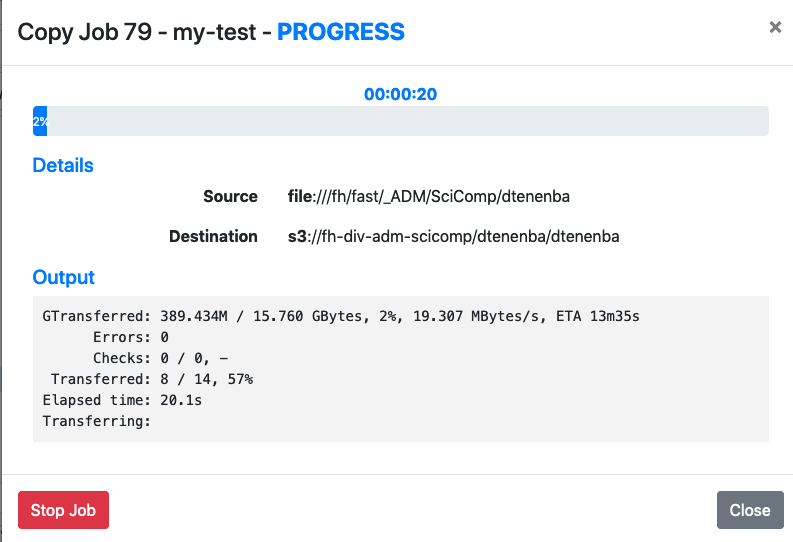Viewport: 793px width, 542px height.
Task: Click the Destination label
Action: click(x=213, y=236)
